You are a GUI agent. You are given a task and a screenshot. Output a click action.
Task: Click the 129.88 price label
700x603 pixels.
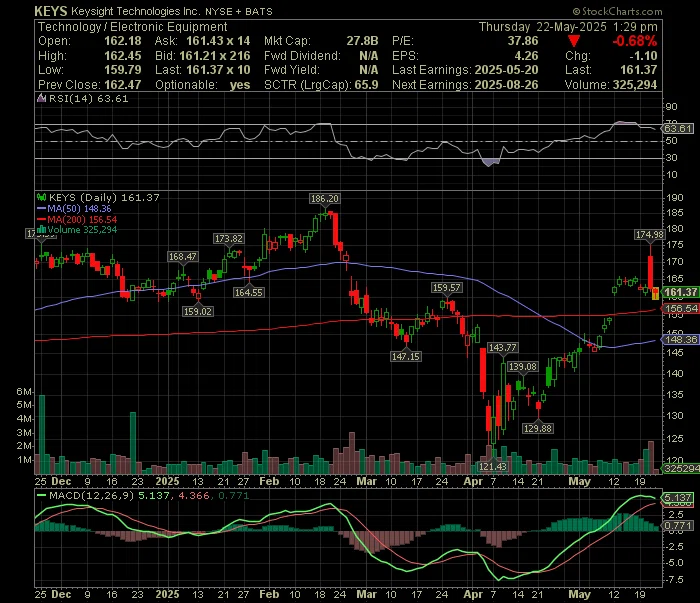pos(538,428)
